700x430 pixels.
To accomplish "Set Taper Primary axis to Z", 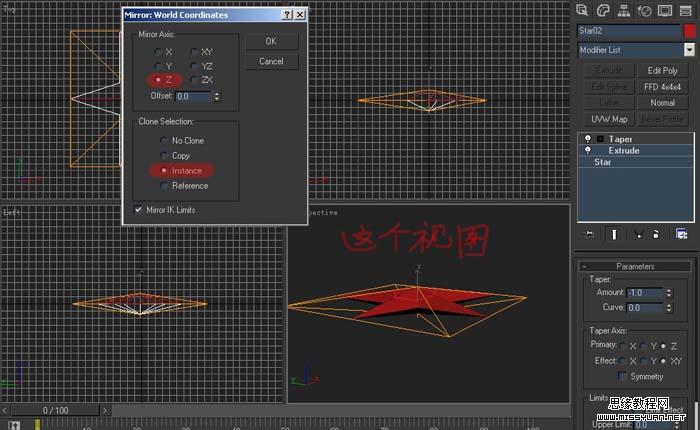I will (663, 346).
